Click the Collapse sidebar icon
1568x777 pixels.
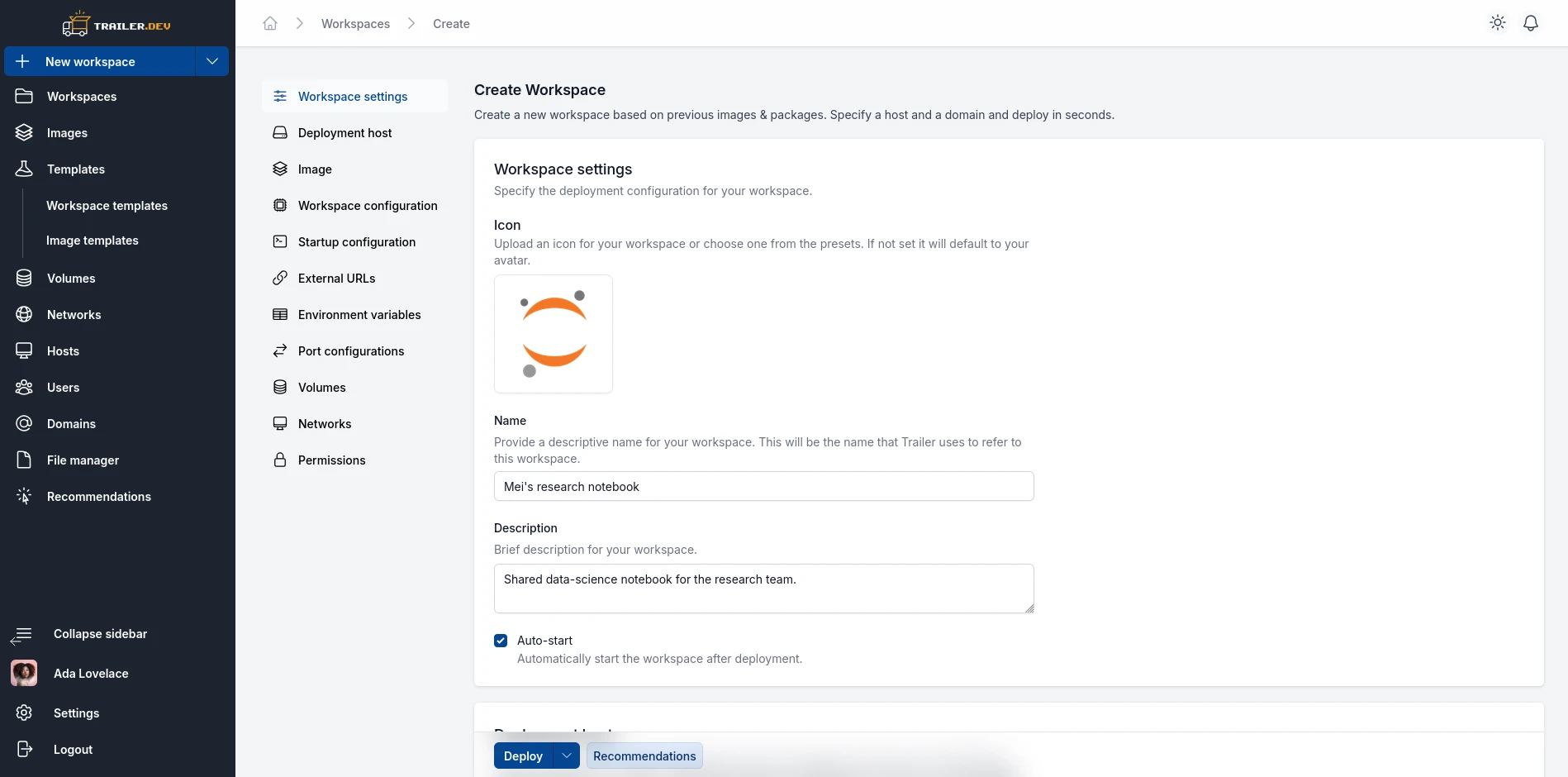pos(21,635)
